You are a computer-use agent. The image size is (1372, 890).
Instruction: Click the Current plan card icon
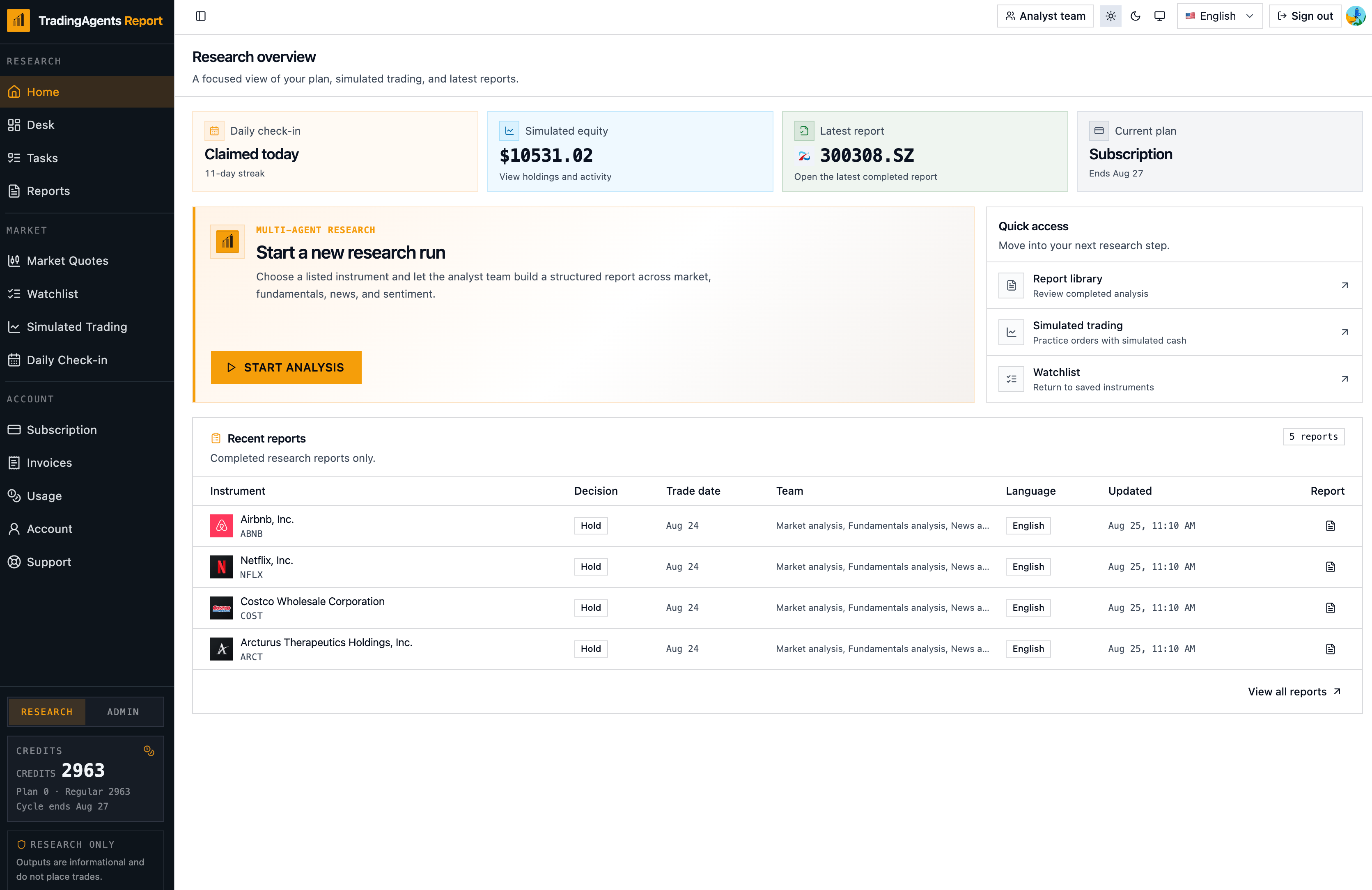click(1099, 131)
